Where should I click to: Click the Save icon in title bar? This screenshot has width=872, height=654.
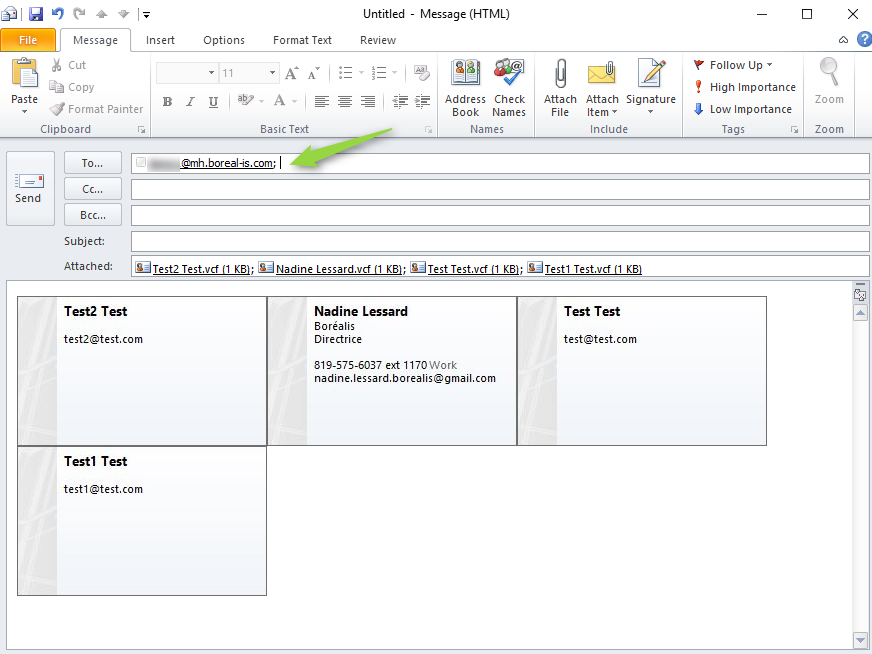click(x=36, y=14)
